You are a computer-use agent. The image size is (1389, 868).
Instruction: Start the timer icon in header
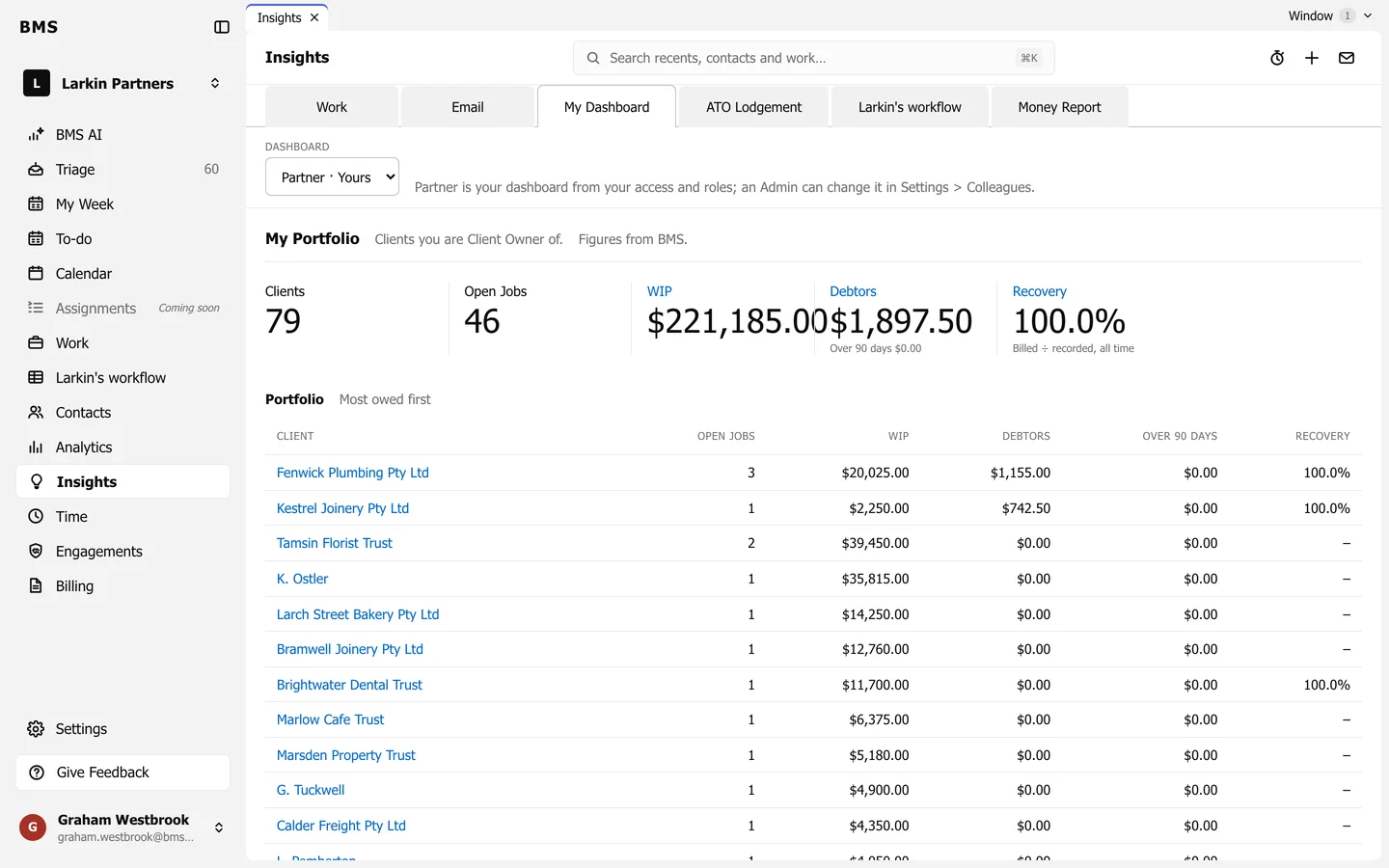coord(1277,58)
